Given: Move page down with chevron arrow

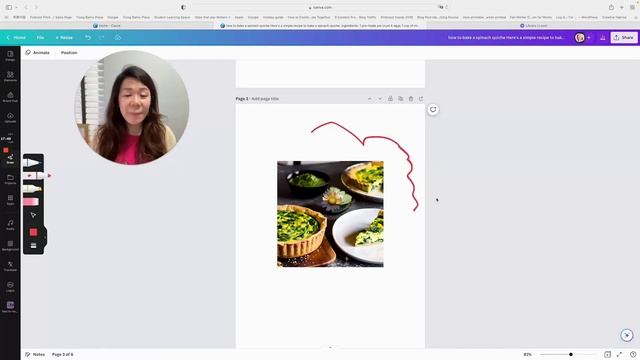Looking at the screenshot, I should click(x=380, y=99).
